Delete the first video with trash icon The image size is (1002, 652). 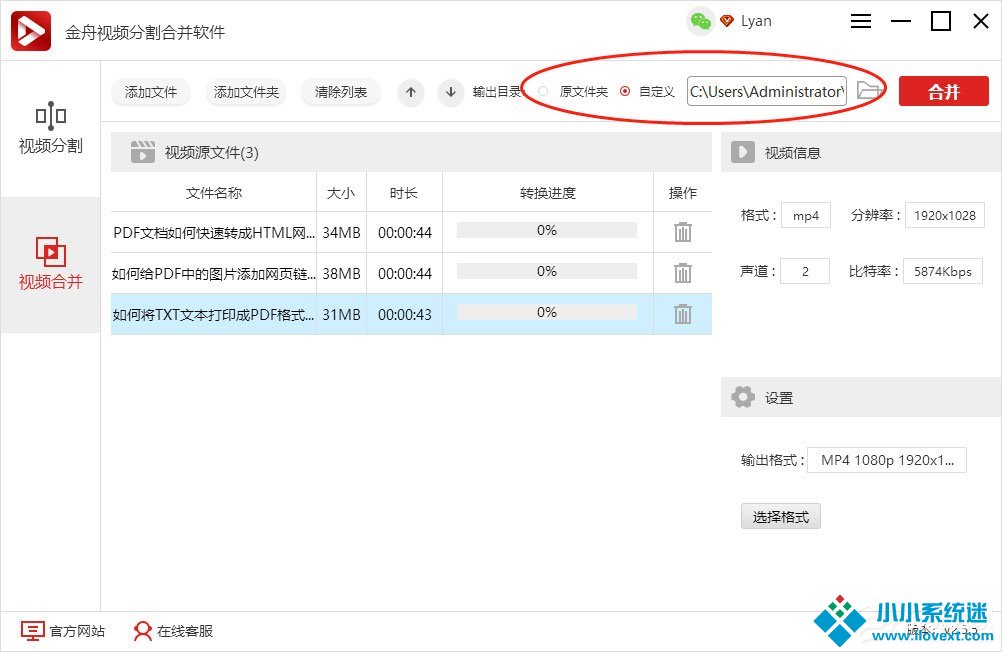click(683, 232)
